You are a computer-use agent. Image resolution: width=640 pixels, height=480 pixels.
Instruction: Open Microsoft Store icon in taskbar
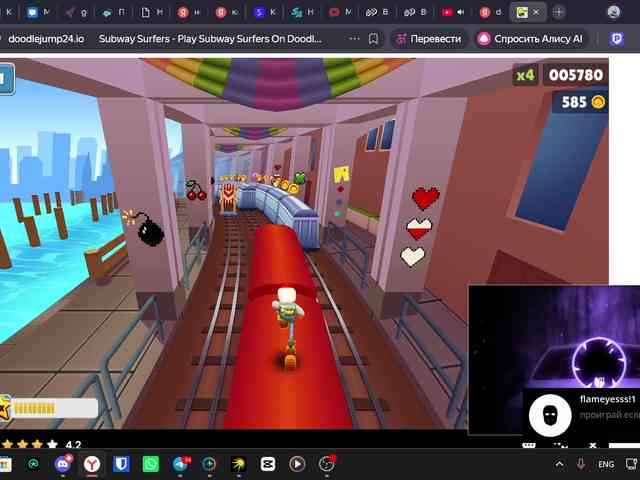pos(5,464)
